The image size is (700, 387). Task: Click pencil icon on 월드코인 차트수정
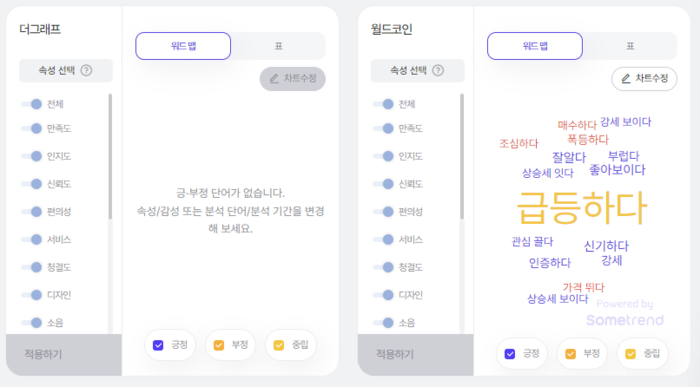[x=626, y=79]
